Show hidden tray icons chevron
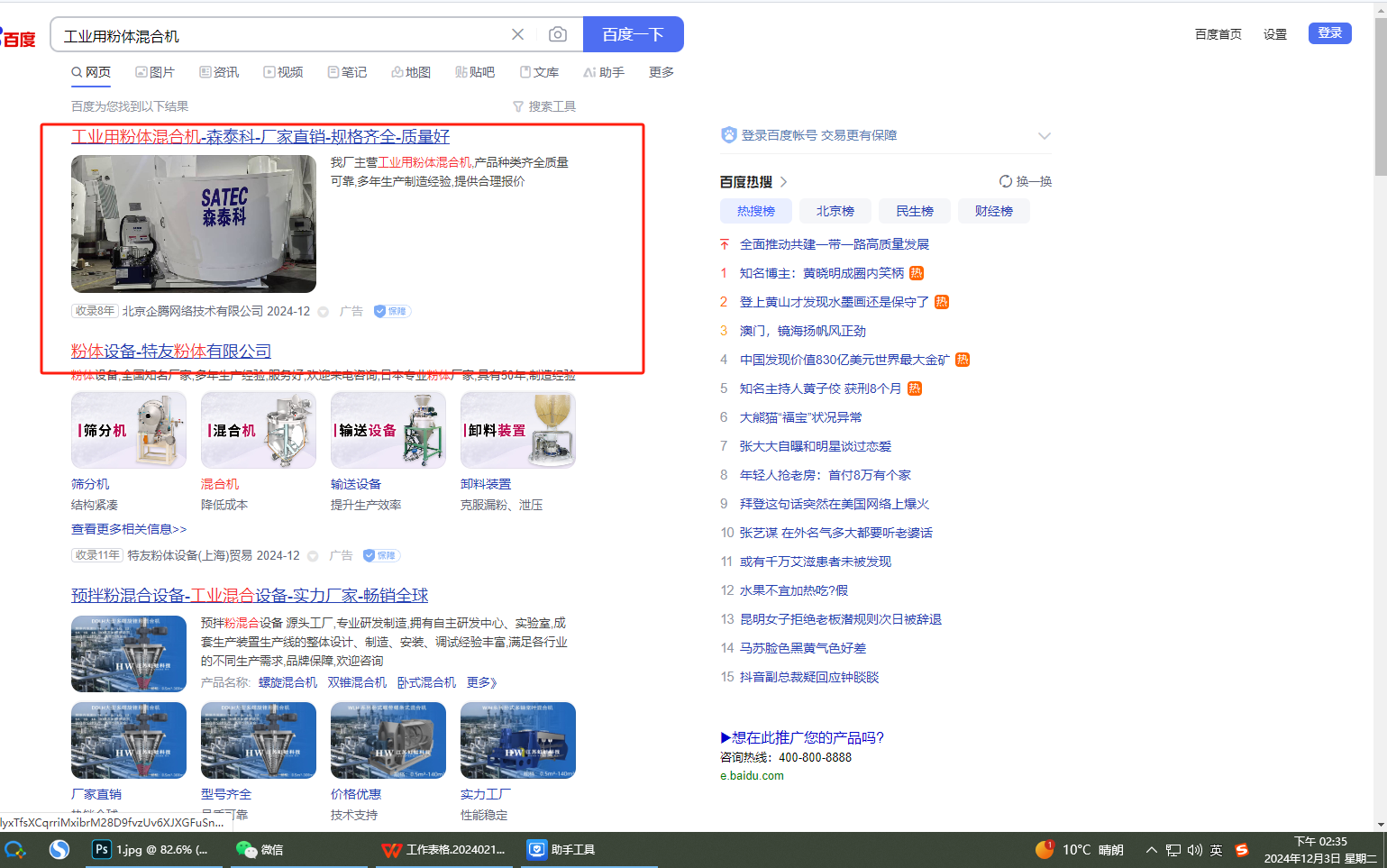This screenshot has width=1387, height=868. 1152,850
